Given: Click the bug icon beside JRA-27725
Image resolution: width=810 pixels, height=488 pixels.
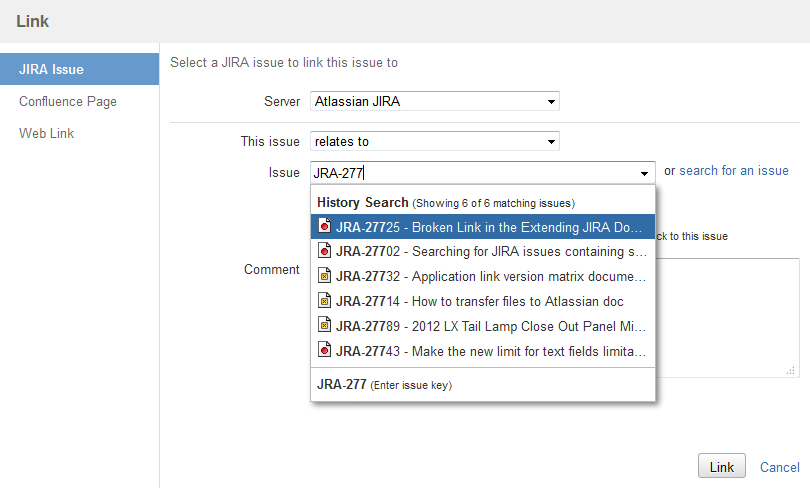Looking at the screenshot, I should (x=324, y=226).
